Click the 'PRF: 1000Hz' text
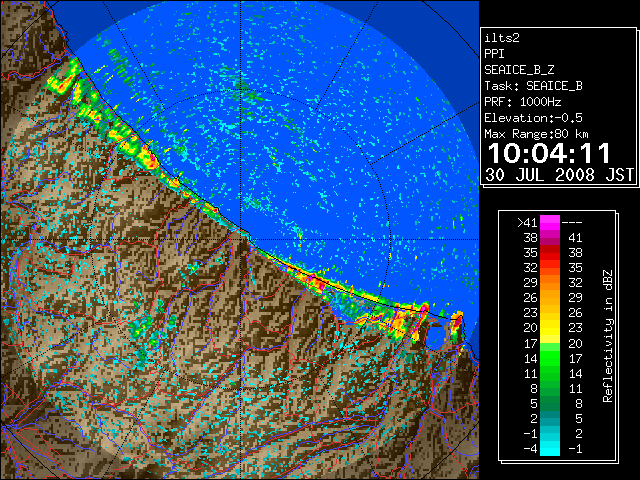Viewport: 640px width, 480px height. [x=523, y=102]
